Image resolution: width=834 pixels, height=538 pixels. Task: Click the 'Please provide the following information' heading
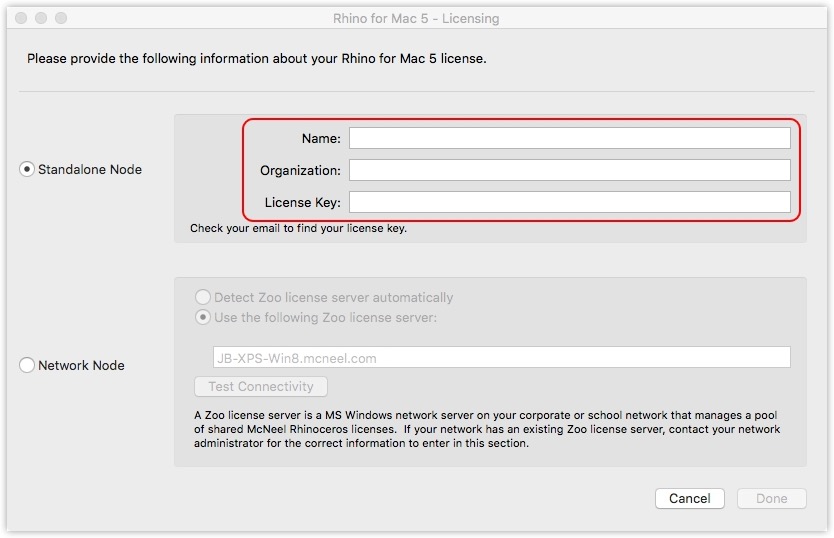pyautogui.click(x=257, y=59)
